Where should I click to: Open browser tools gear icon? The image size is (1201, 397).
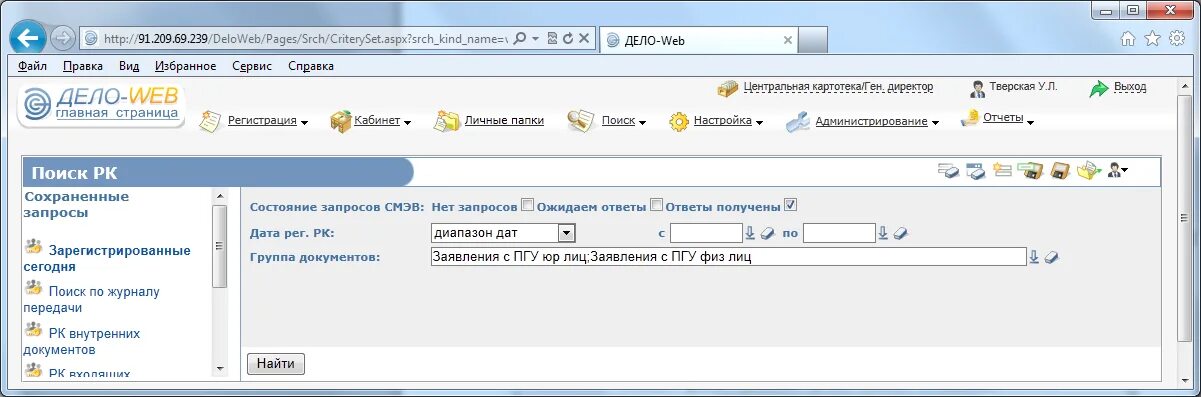[1177, 39]
